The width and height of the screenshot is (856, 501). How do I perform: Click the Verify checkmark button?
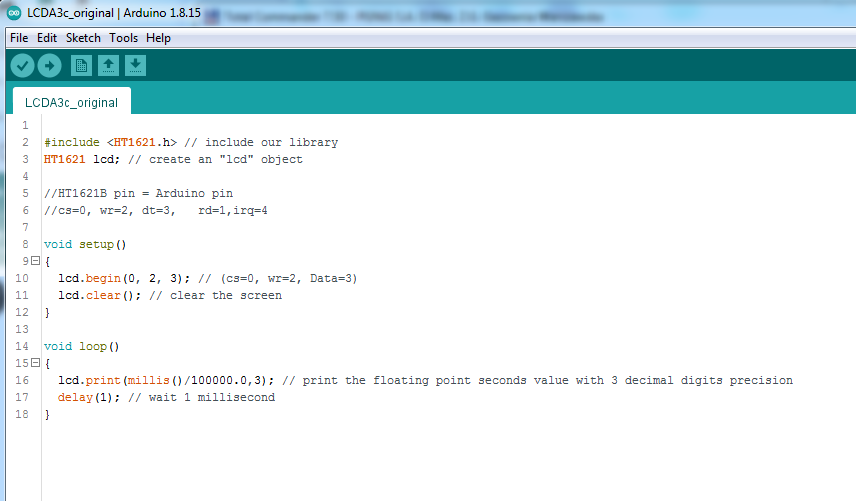pos(22,66)
